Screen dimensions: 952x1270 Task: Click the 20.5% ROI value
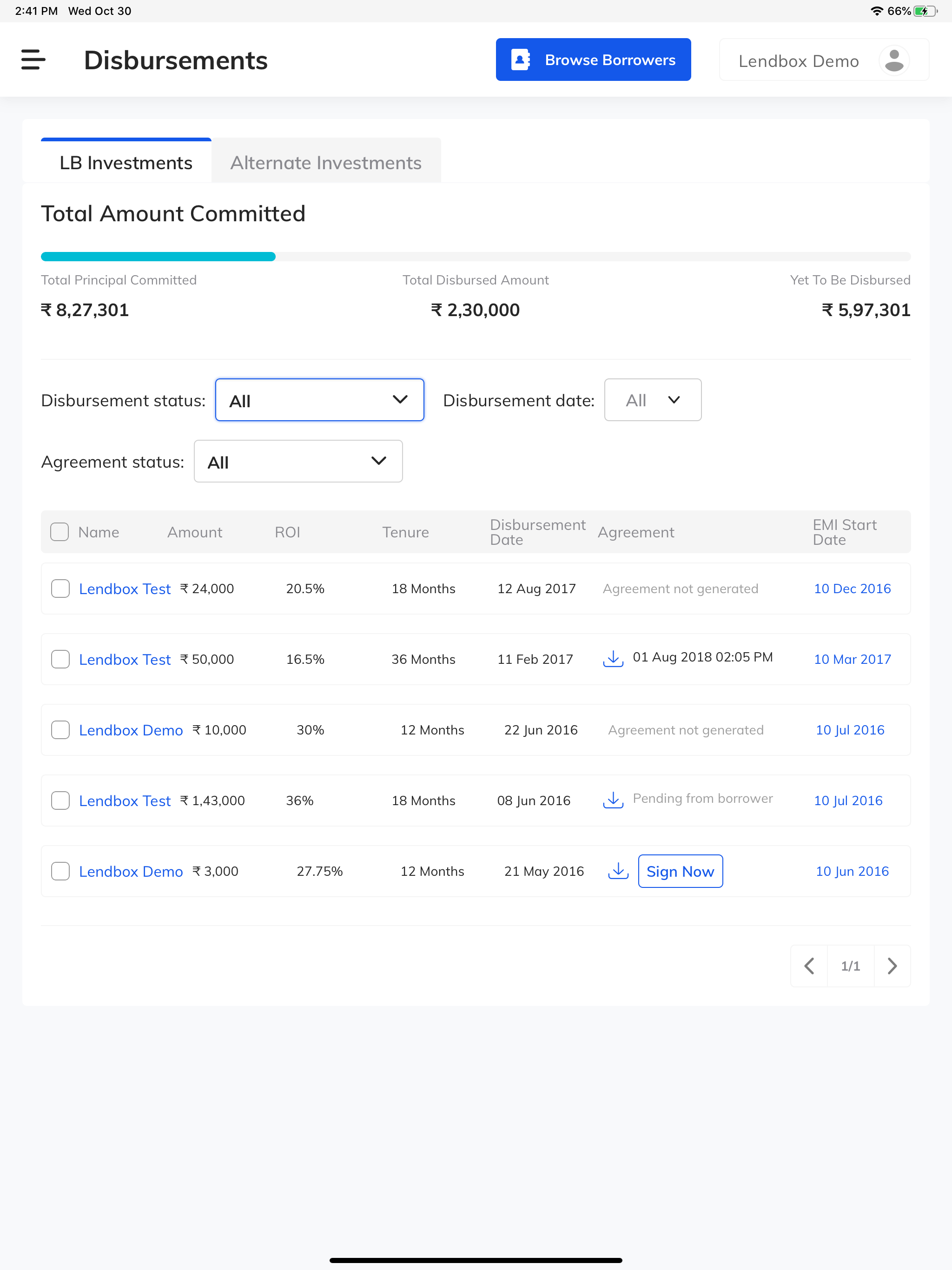click(305, 589)
